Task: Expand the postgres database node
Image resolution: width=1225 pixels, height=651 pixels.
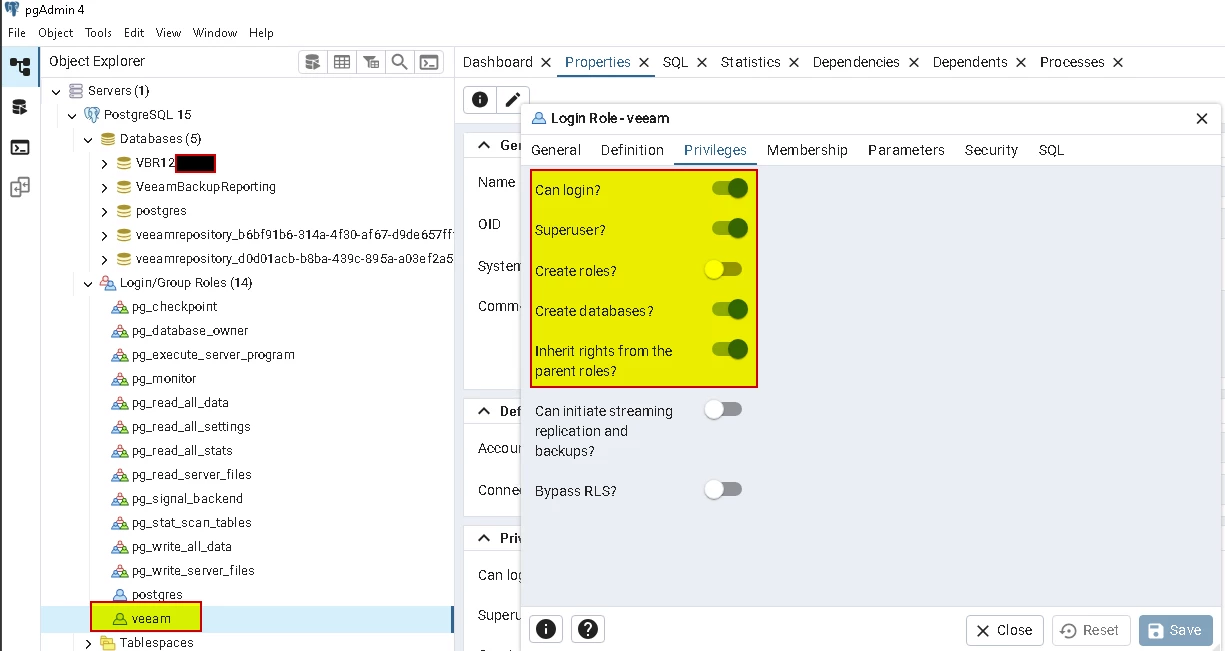Action: click(x=105, y=211)
